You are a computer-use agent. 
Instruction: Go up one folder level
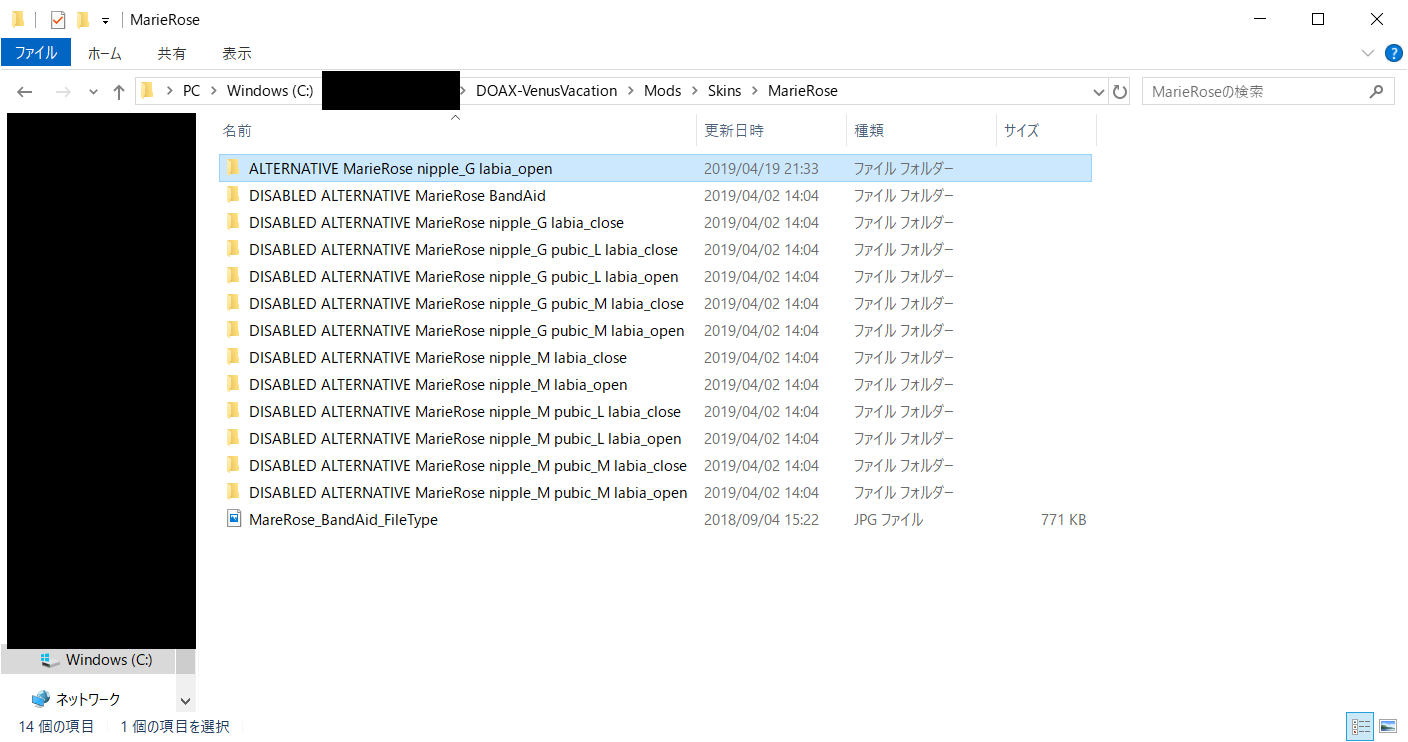pos(119,91)
